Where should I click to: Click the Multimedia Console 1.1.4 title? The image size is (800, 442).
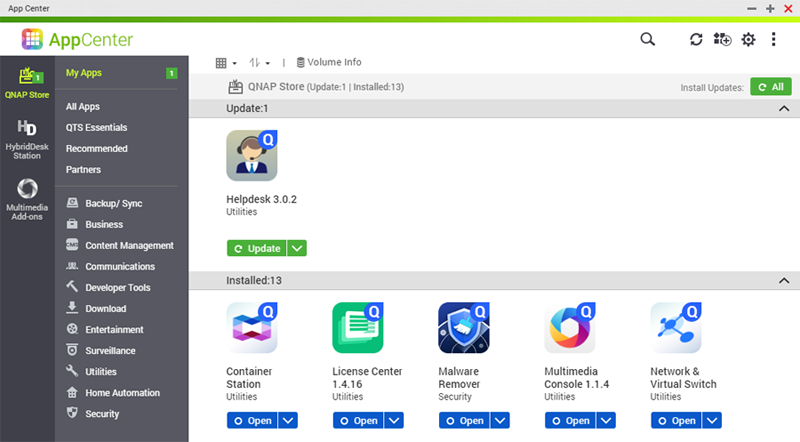click(577, 378)
